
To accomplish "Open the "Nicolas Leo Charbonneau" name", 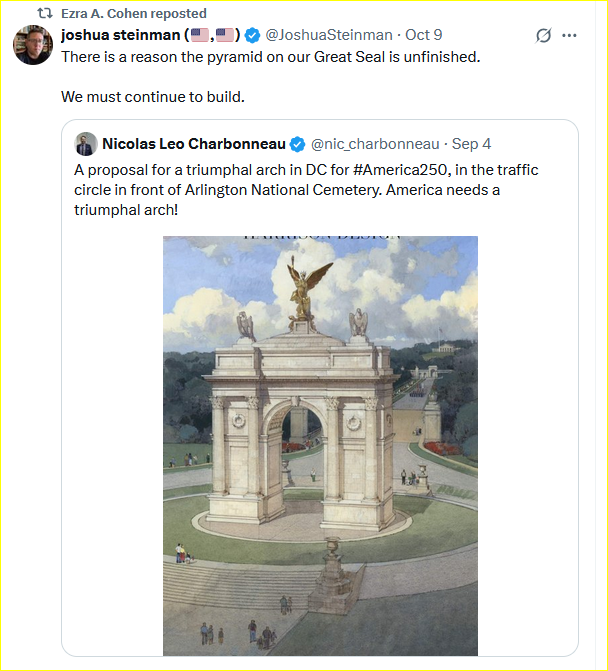I will [x=194, y=143].
